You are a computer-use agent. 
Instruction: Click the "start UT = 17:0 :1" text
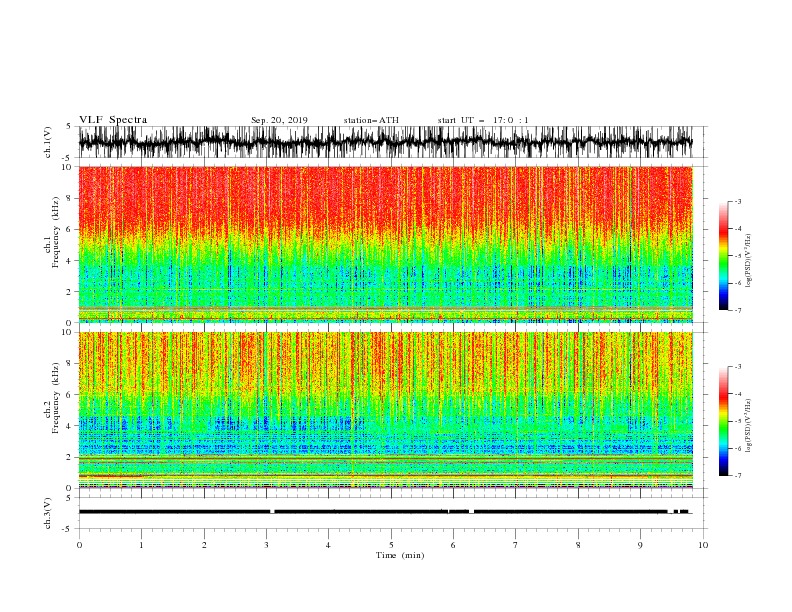pyautogui.click(x=483, y=120)
